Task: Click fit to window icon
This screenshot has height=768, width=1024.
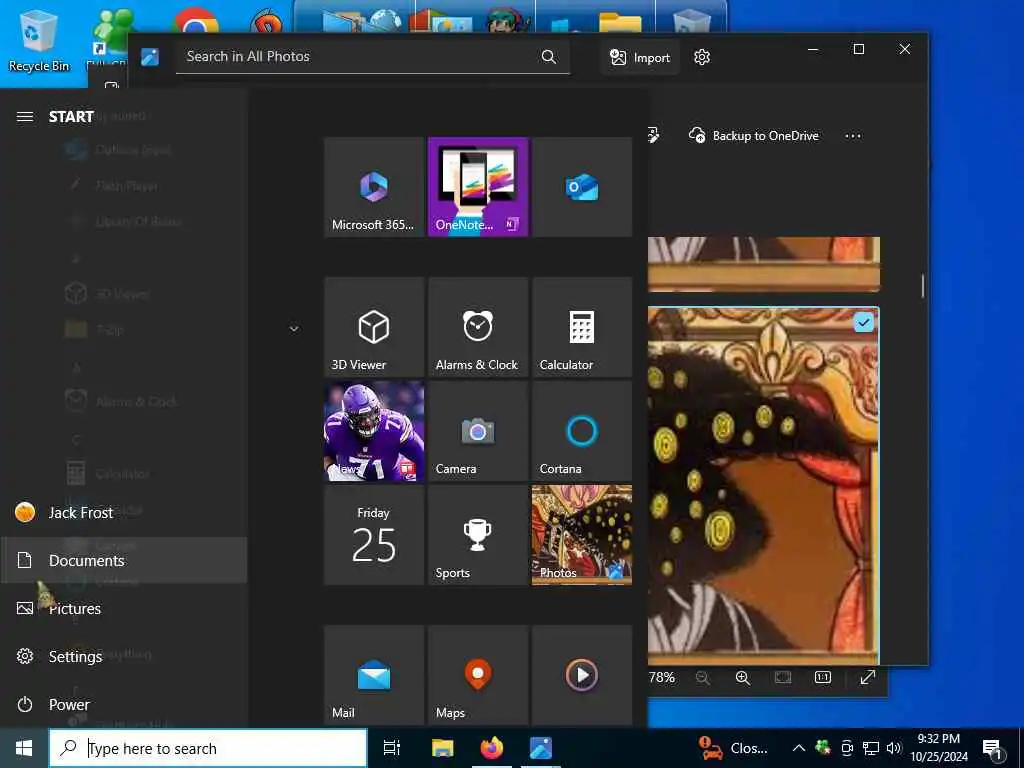Action: [783, 678]
